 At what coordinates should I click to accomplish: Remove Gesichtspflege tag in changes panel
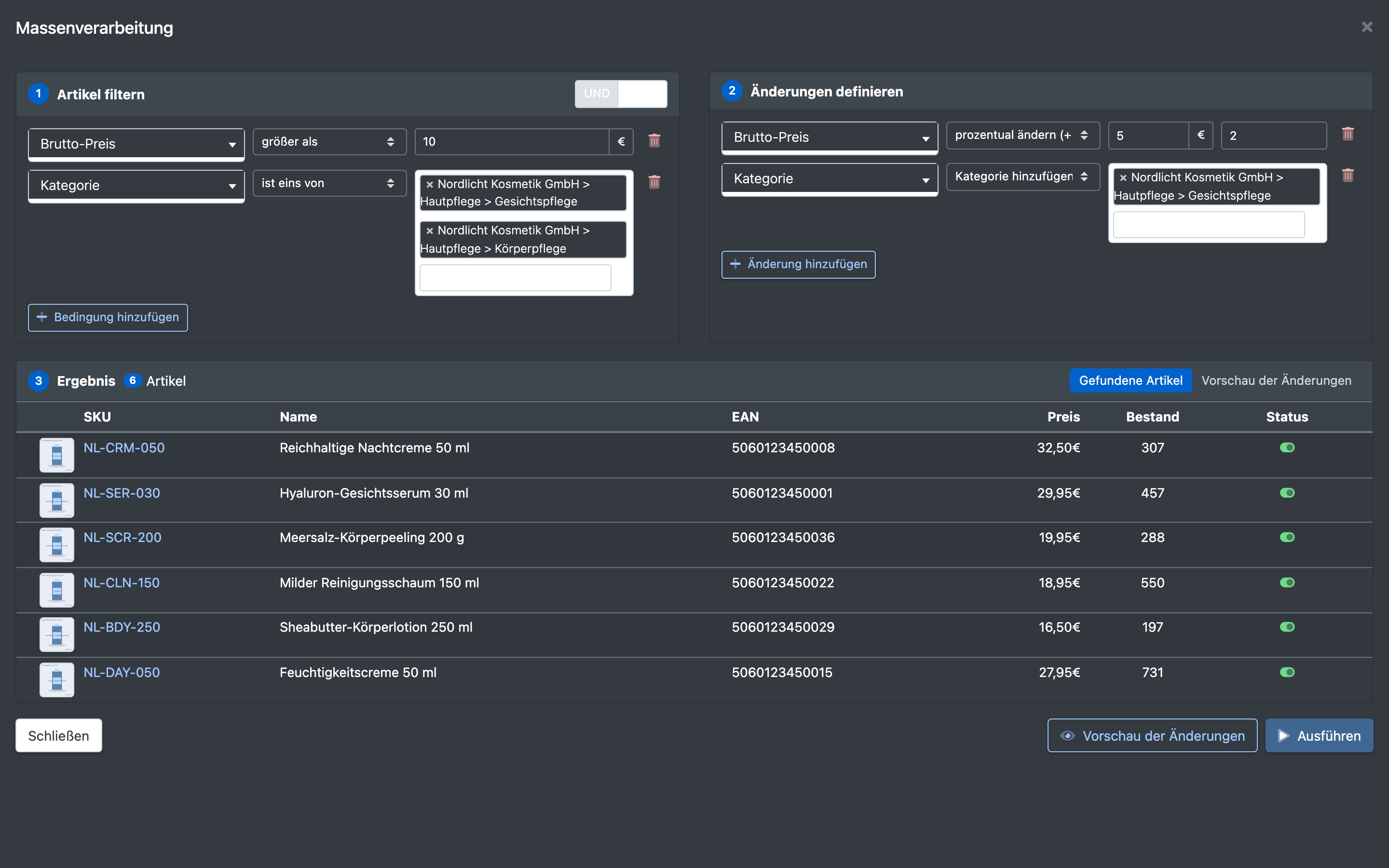(1123, 178)
